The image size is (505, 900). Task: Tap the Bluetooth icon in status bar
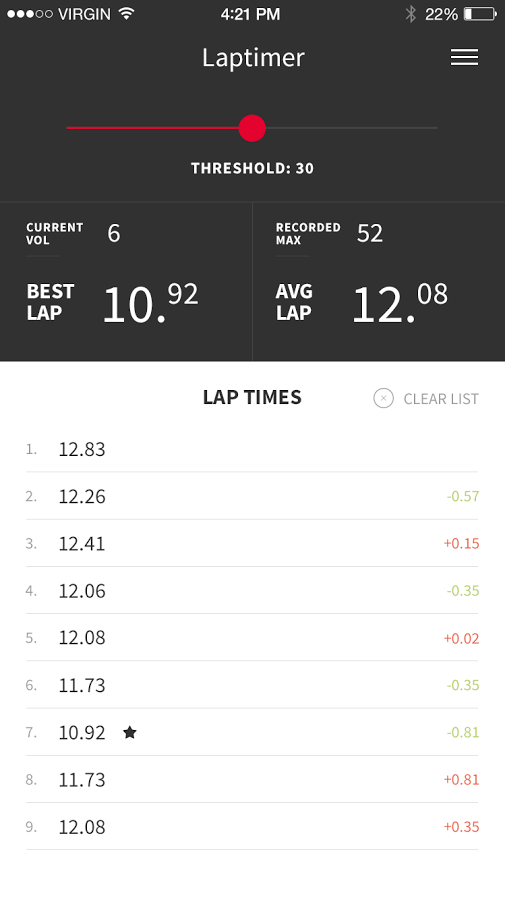(x=410, y=14)
